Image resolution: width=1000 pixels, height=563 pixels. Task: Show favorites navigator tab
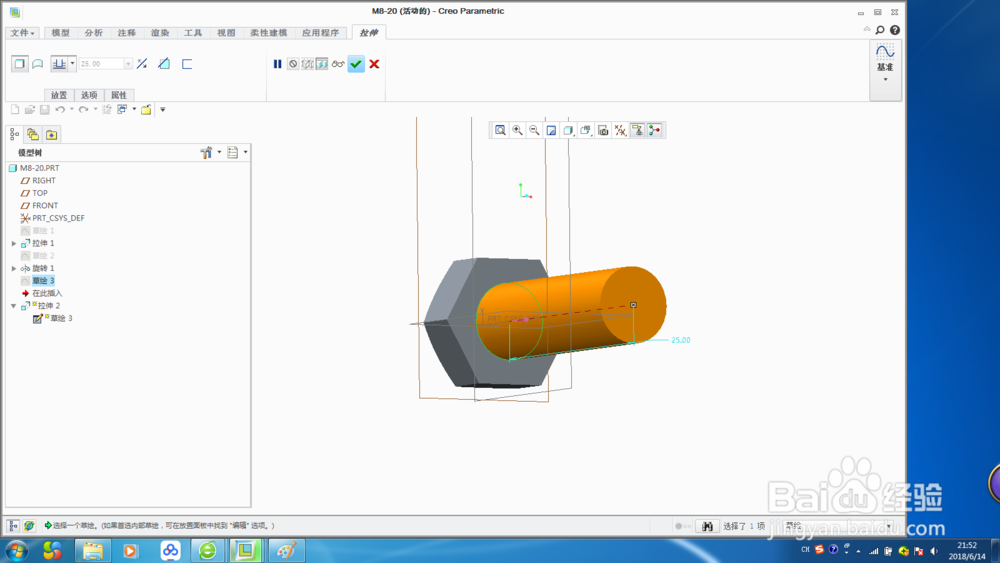(x=52, y=135)
